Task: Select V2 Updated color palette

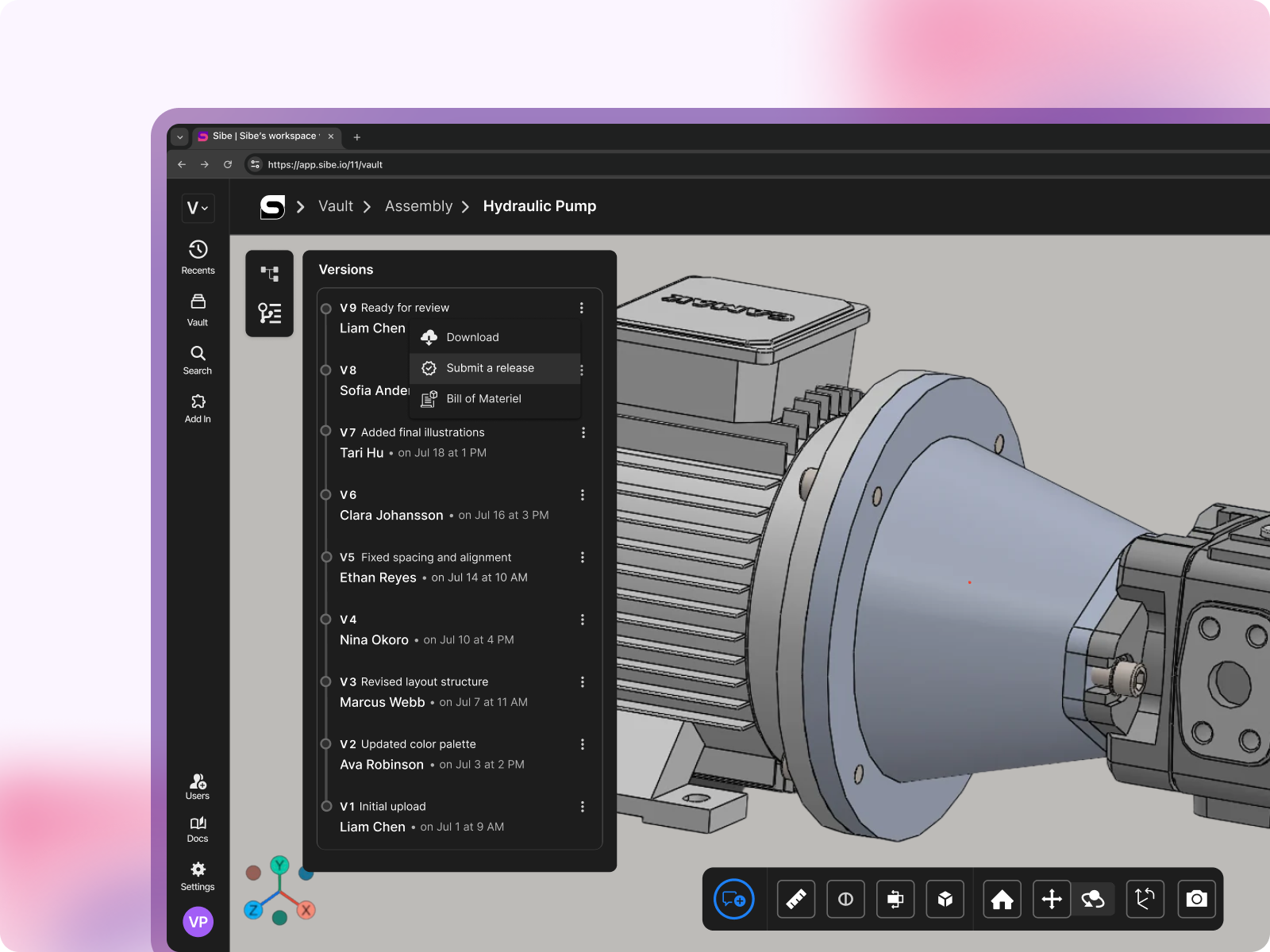Action: click(x=408, y=744)
